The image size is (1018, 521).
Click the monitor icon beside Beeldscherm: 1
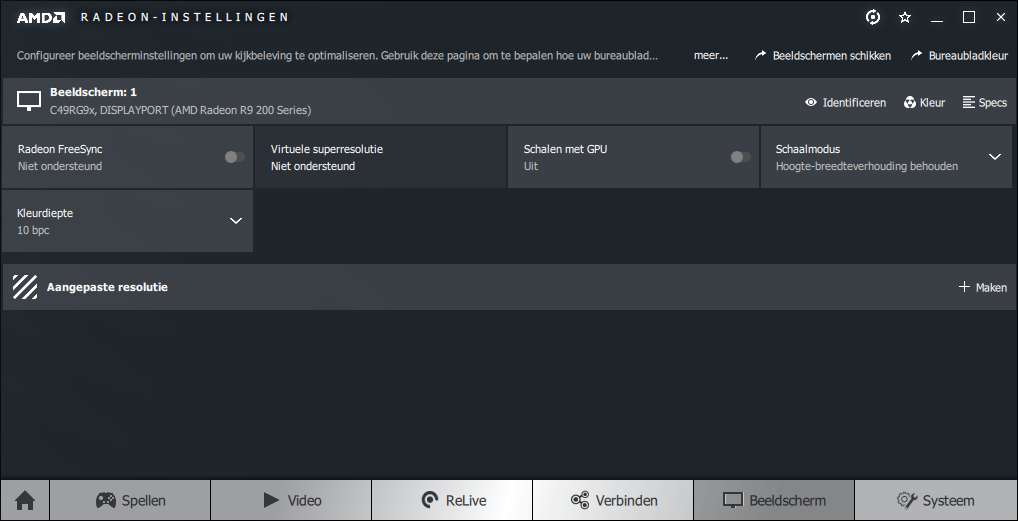point(29,100)
